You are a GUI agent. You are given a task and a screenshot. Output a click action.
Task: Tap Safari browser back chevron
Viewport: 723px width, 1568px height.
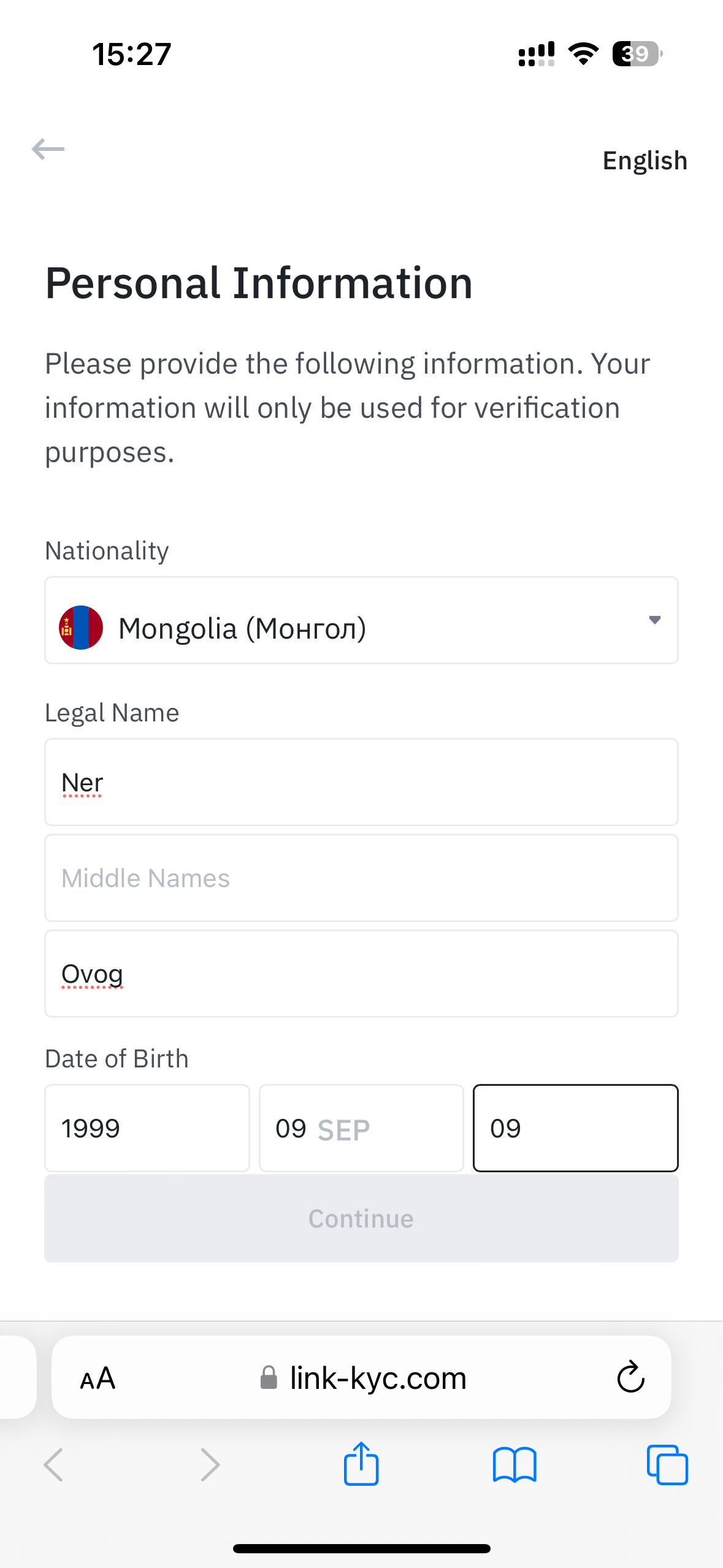click(53, 1465)
